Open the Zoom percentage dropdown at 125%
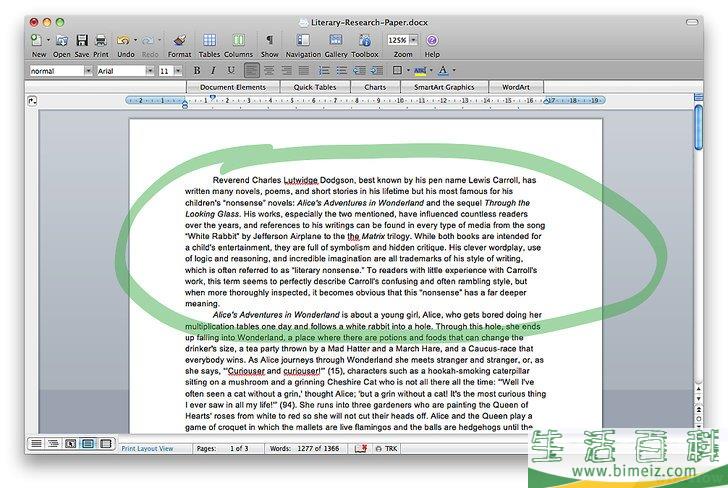 [413, 40]
